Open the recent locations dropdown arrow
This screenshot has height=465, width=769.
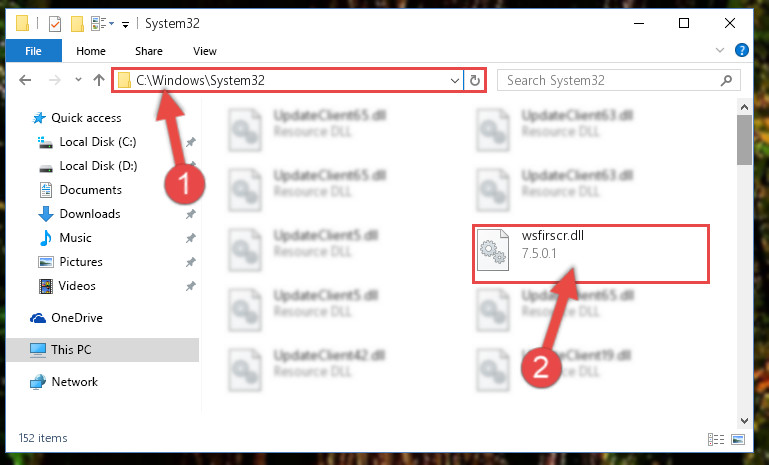click(x=78, y=79)
